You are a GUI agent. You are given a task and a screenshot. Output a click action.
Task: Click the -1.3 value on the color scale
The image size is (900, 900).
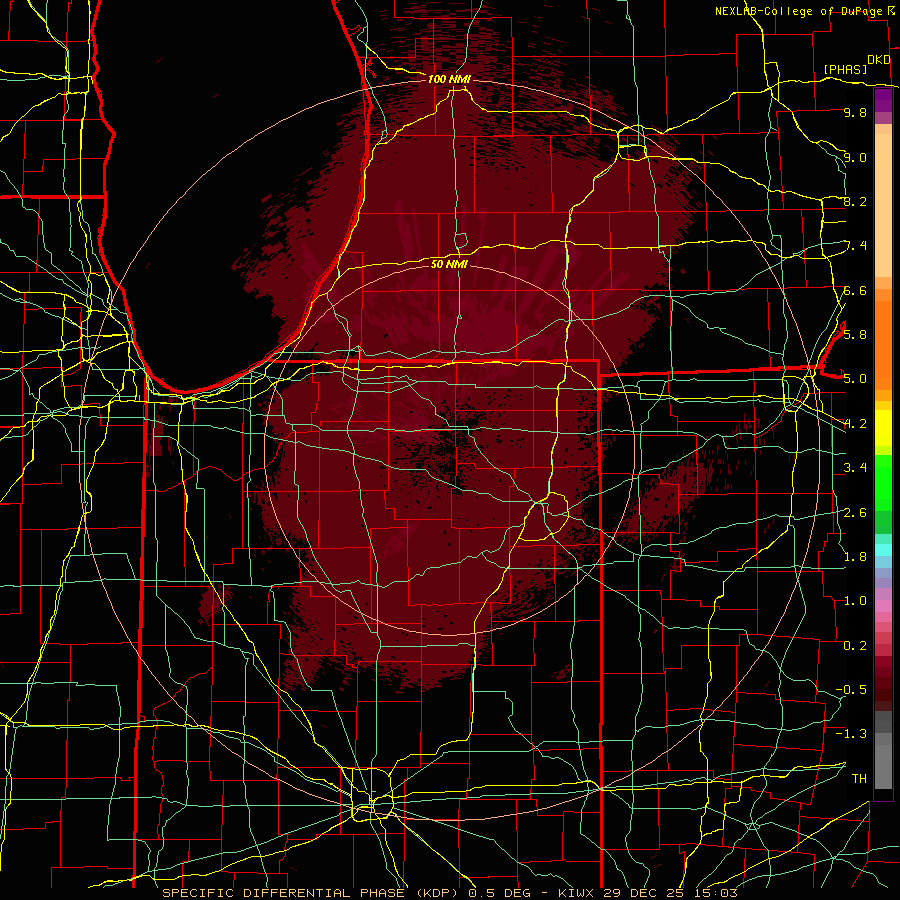pos(851,734)
